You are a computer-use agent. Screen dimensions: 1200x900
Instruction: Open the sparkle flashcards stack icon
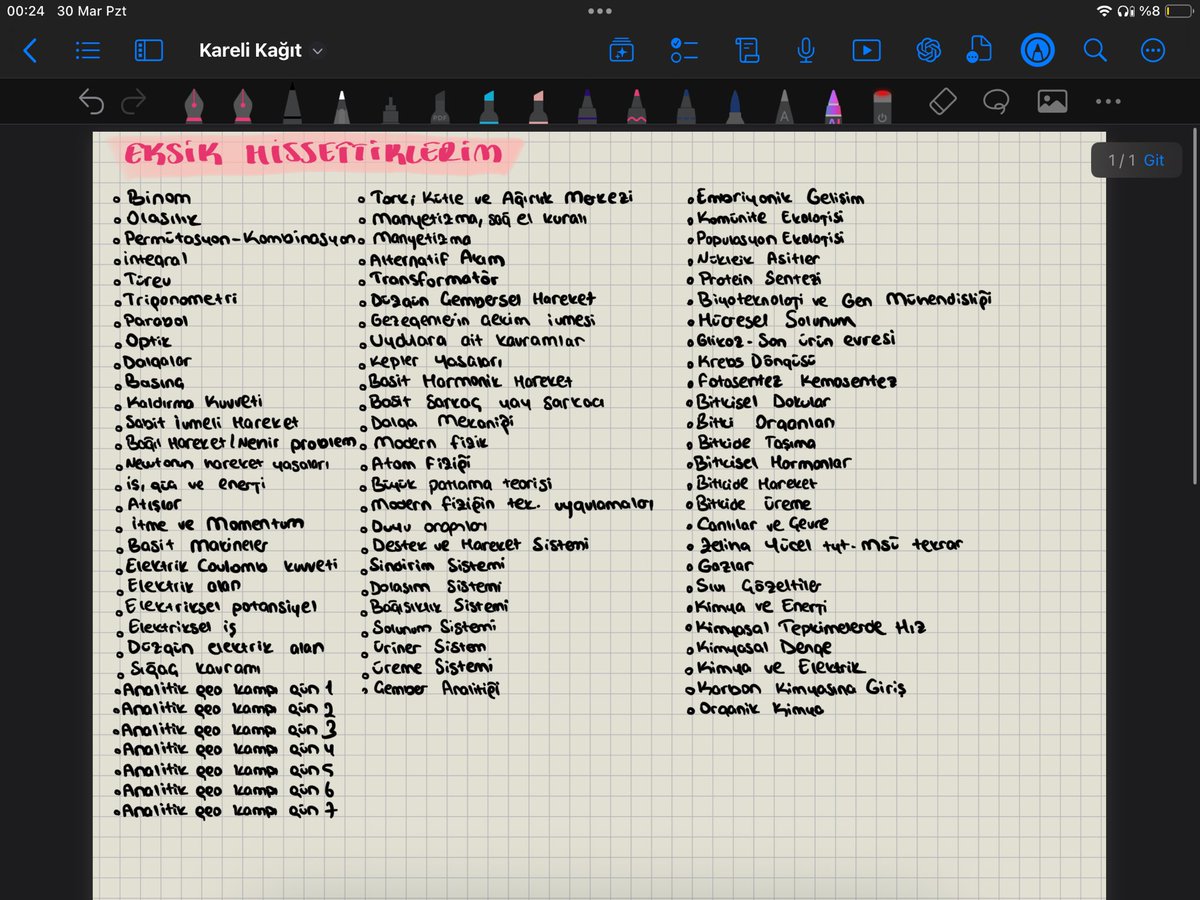(621, 51)
